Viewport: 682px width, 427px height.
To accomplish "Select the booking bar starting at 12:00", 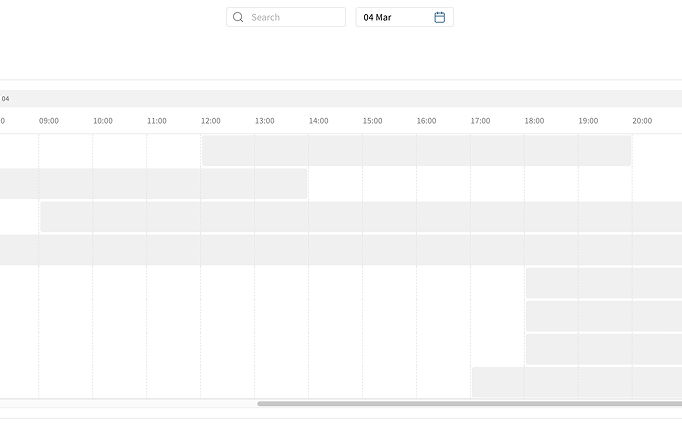I will click(416, 150).
